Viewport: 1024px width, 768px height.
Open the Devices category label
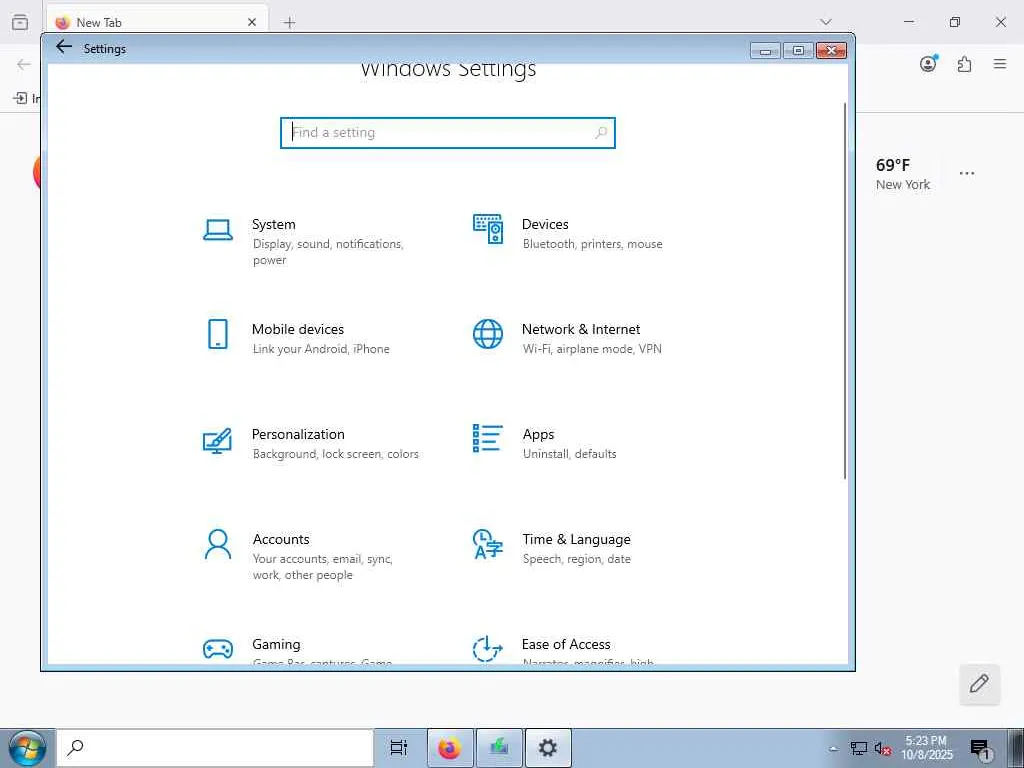[545, 224]
